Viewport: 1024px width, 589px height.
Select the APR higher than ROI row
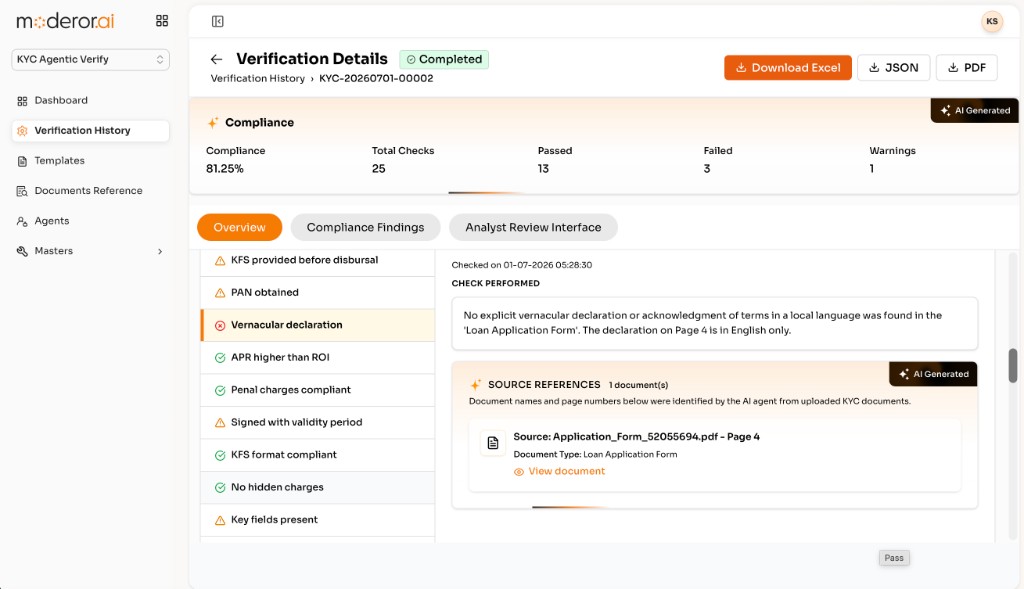(318, 357)
